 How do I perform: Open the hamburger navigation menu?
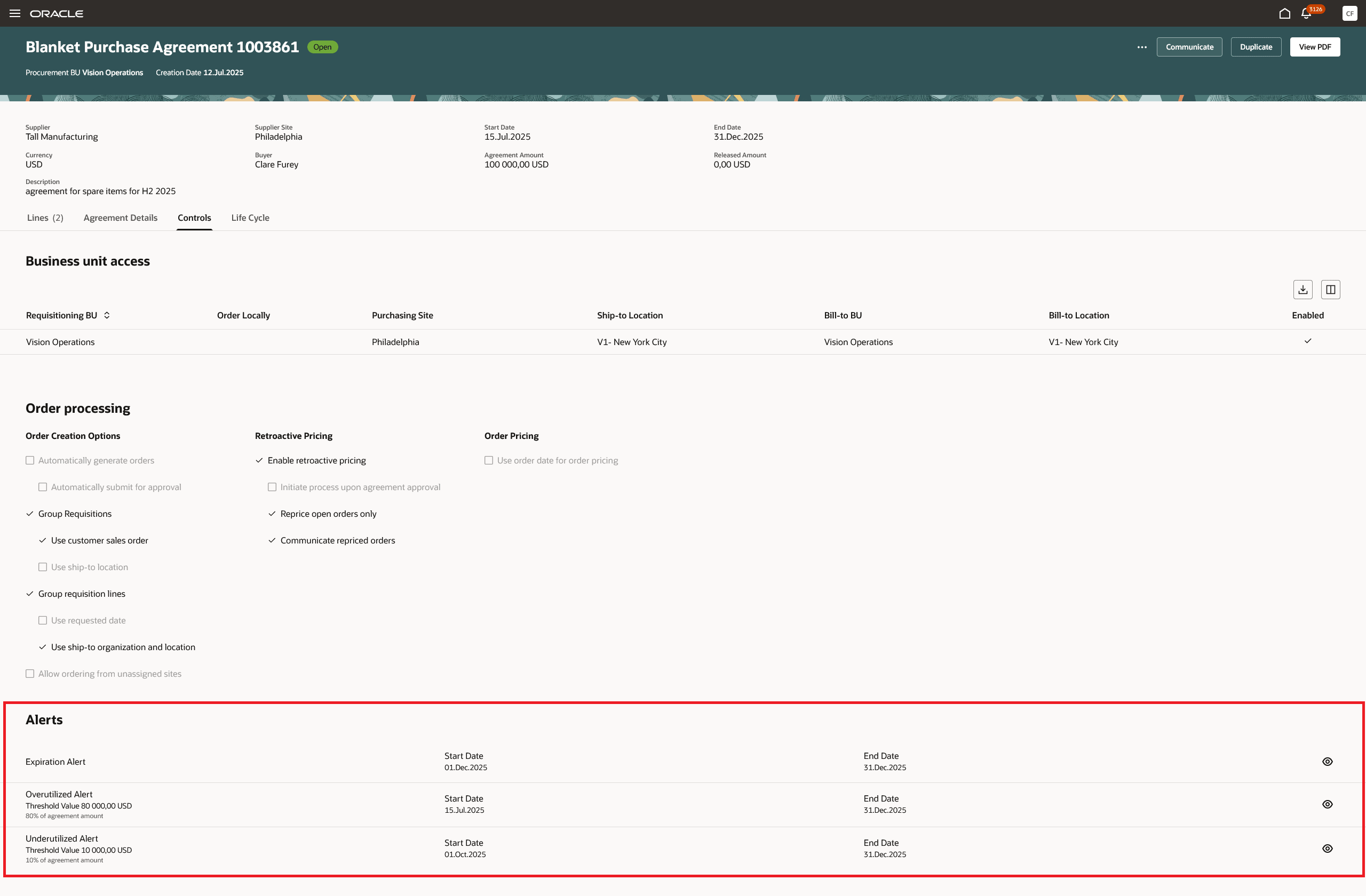[x=15, y=13]
